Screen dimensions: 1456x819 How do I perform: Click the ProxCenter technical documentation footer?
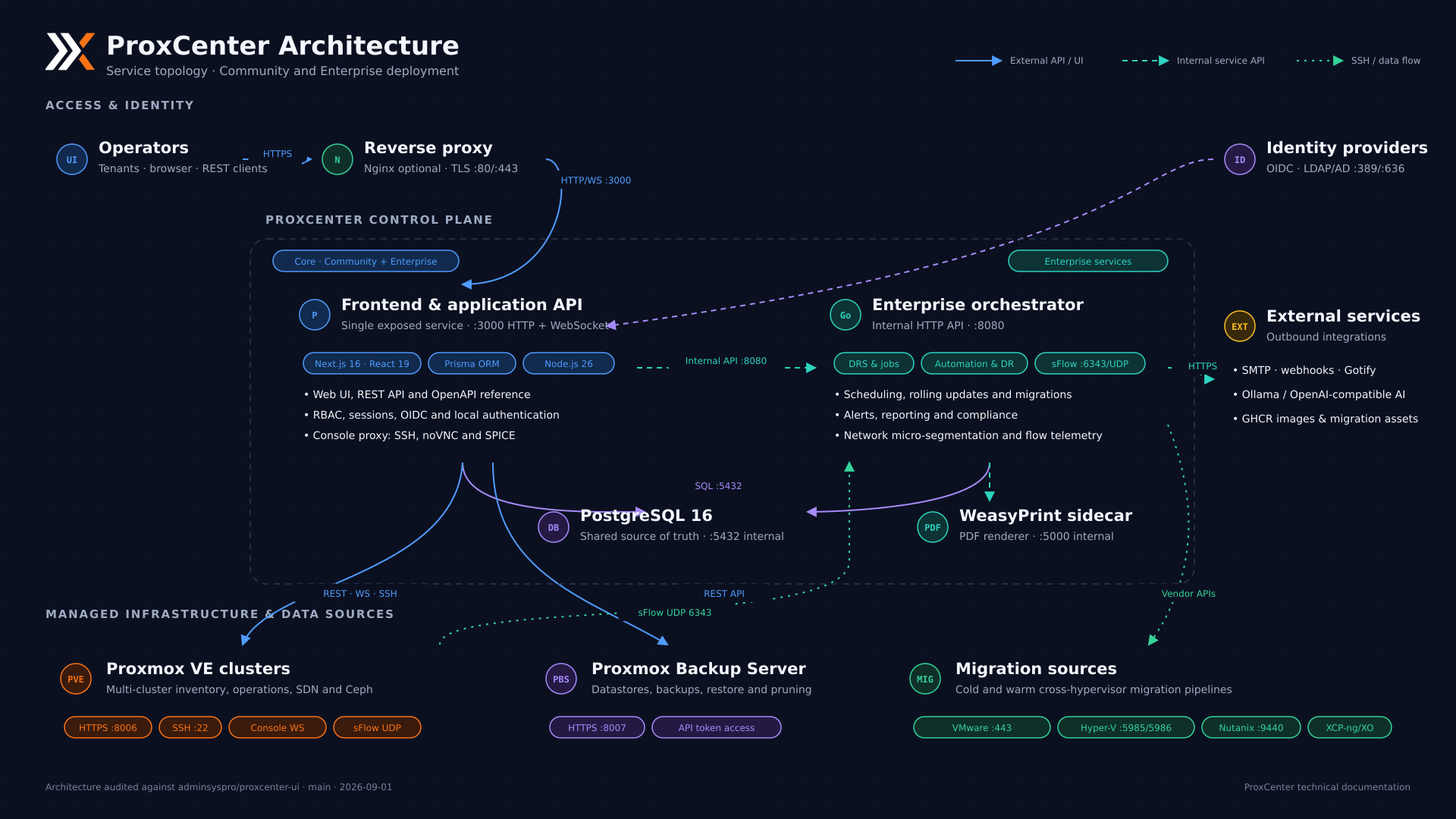point(1327,787)
